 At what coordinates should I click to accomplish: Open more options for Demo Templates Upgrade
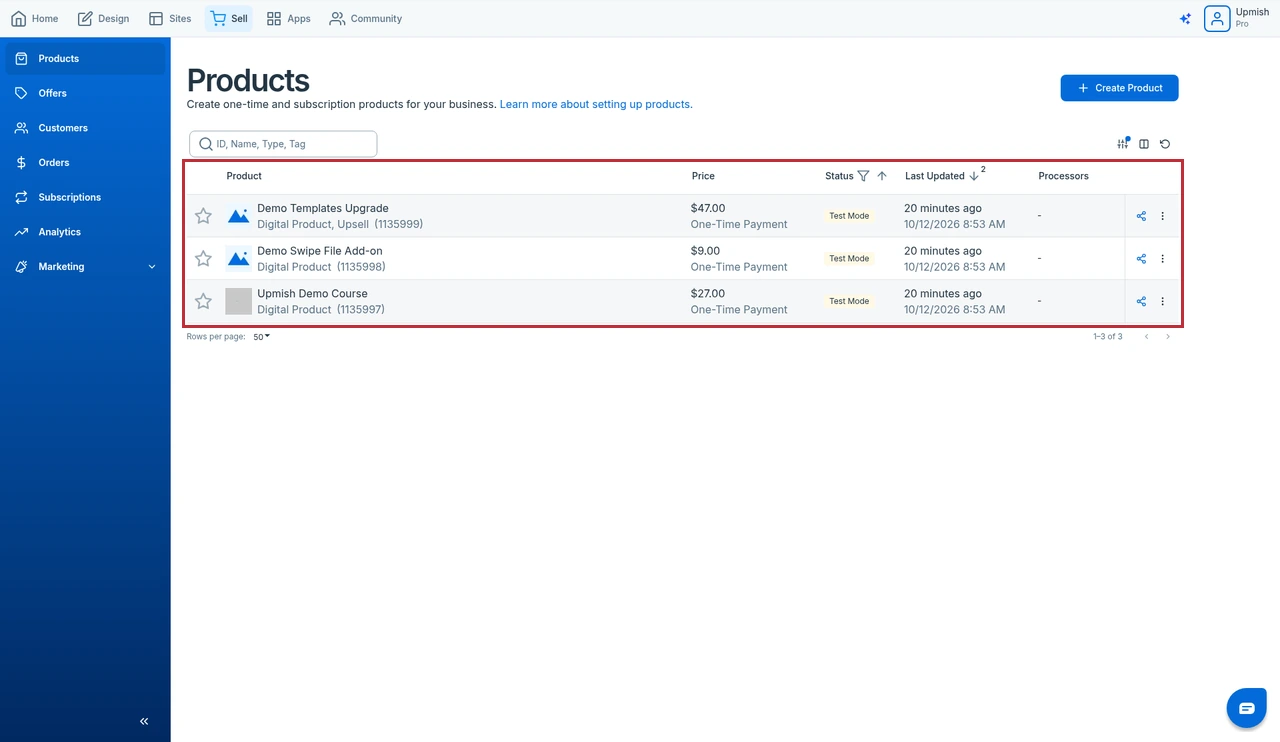click(1162, 216)
